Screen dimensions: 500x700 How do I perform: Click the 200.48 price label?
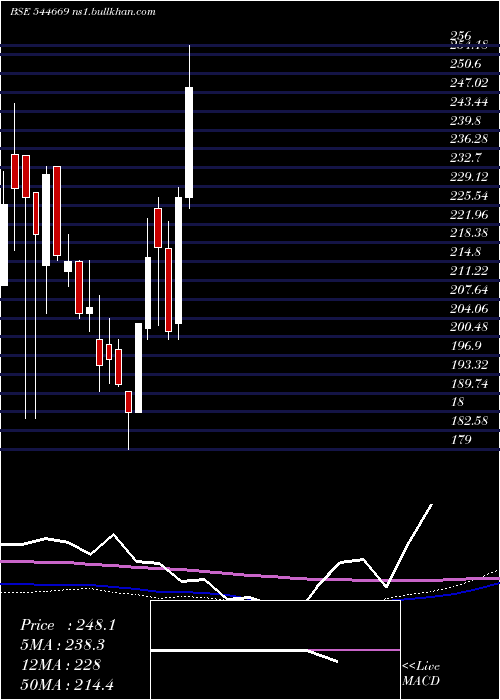(469, 327)
